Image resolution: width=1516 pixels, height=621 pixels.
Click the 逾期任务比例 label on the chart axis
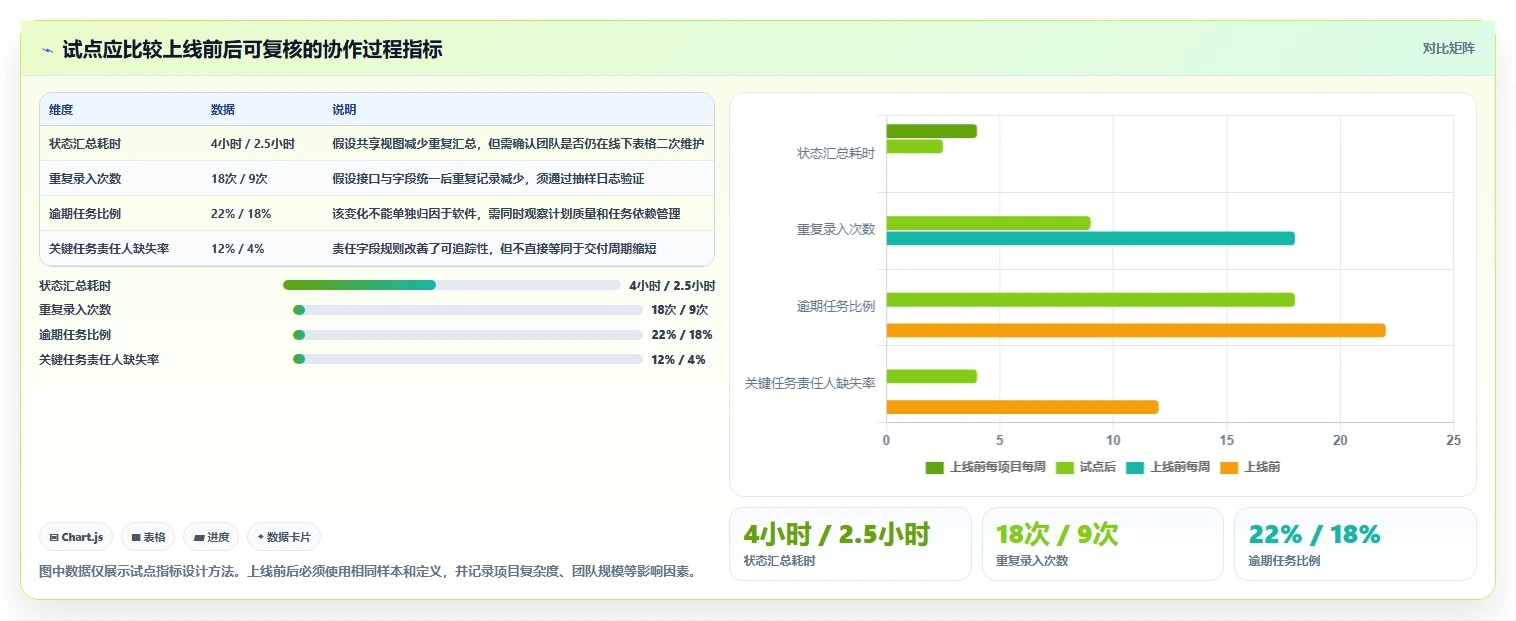[836, 307]
